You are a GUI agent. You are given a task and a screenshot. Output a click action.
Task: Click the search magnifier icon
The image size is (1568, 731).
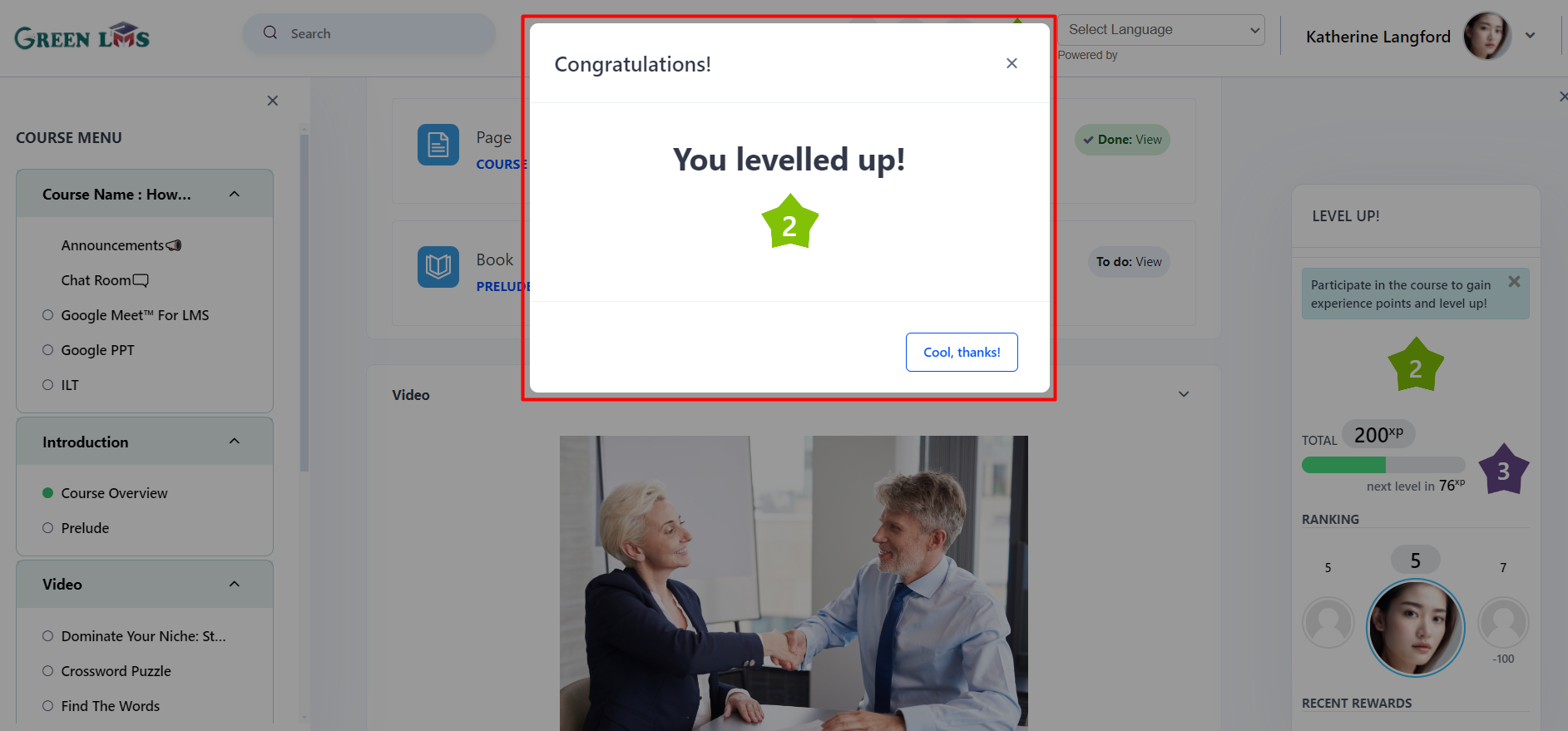(270, 32)
